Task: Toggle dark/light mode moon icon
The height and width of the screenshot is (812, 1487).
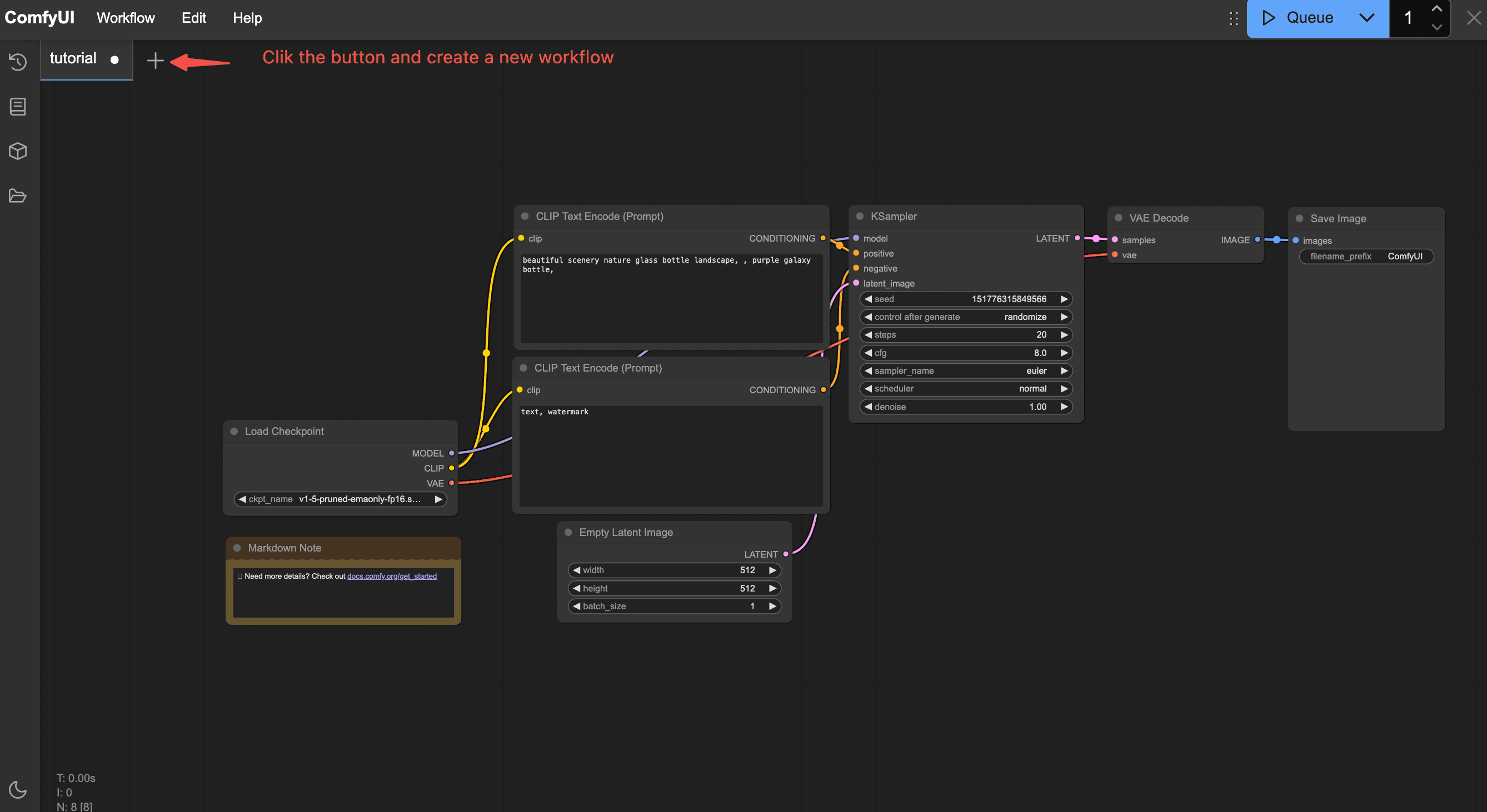Action: (x=18, y=790)
